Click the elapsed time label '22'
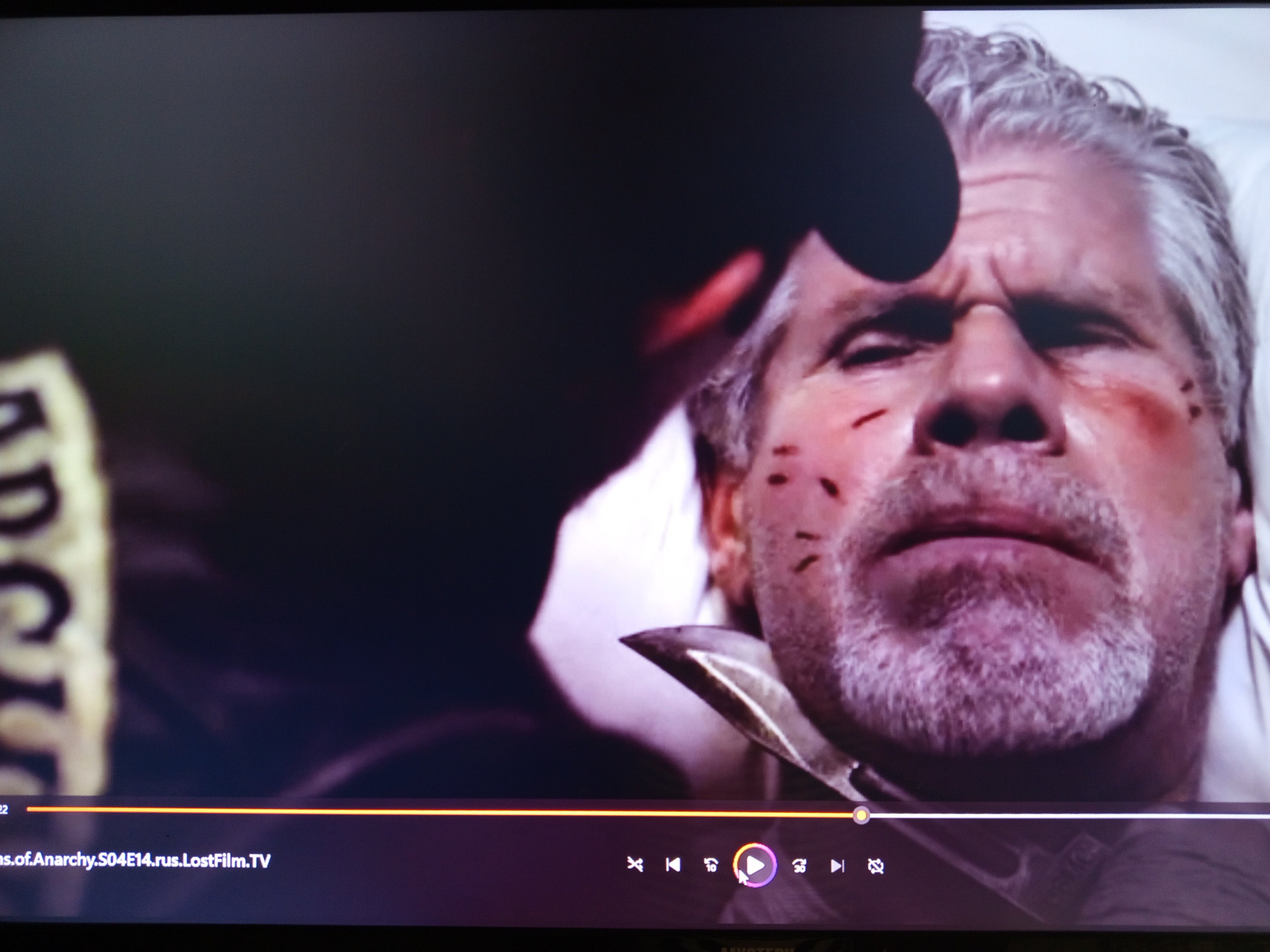This screenshot has height=952, width=1270. [x=4, y=810]
